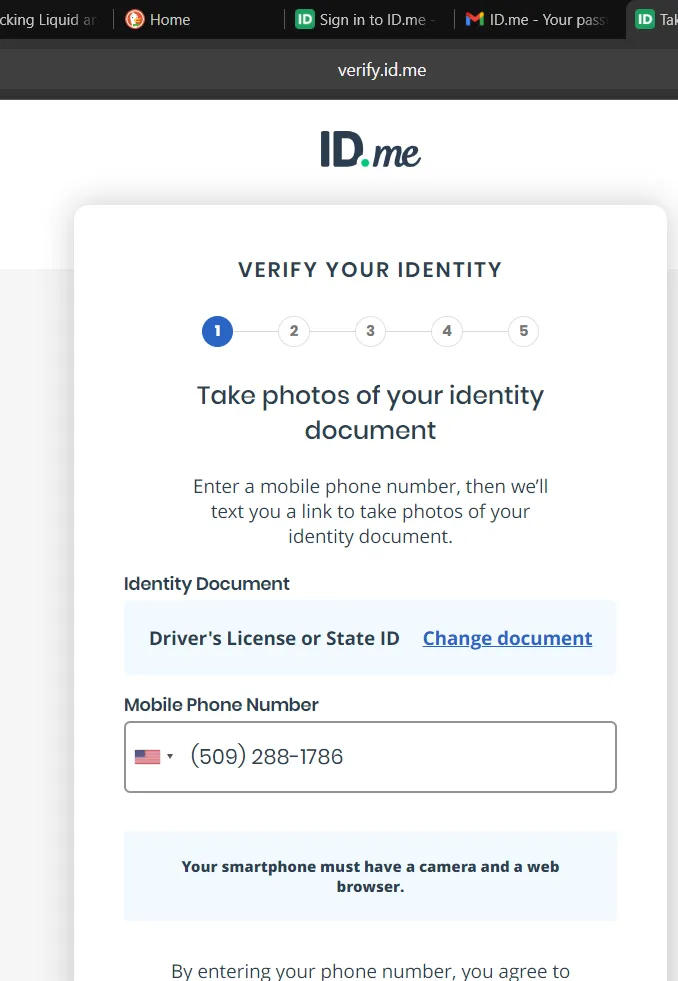Click the US flag icon in phone field
Image resolution: width=678 pixels, height=981 pixels.
(147, 757)
